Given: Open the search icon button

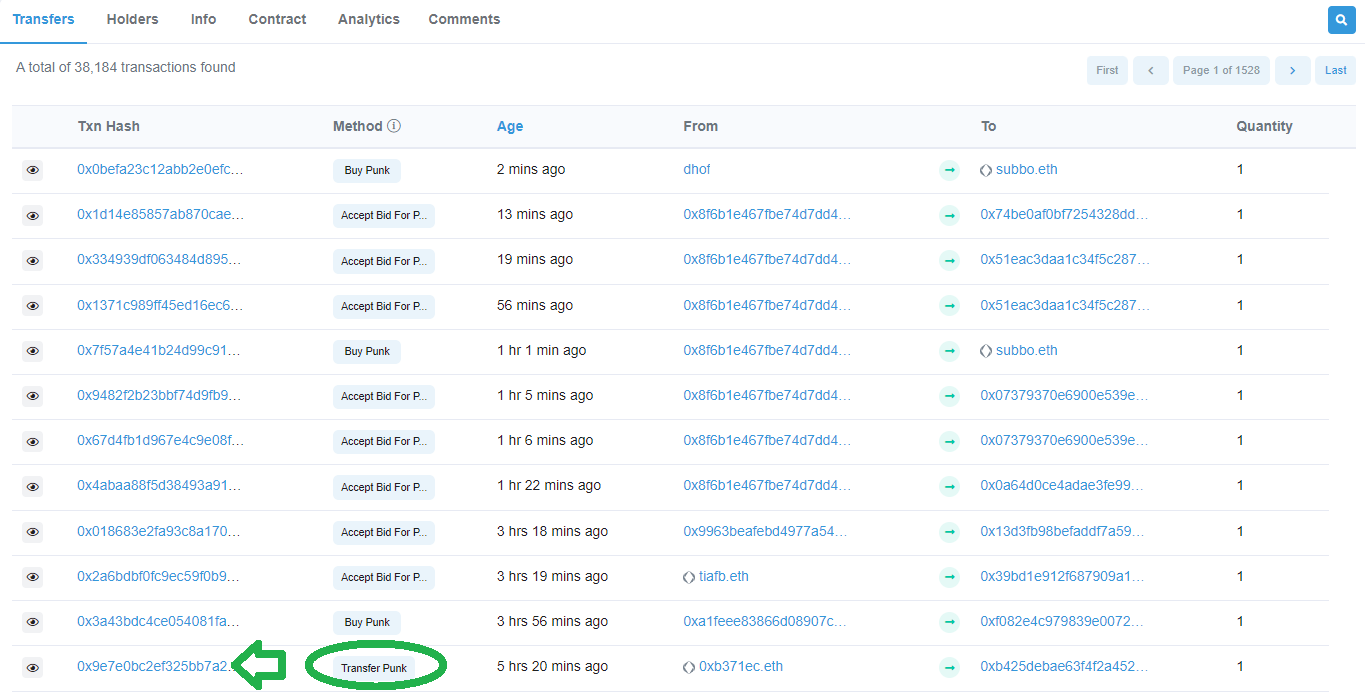Looking at the screenshot, I should [1341, 20].
